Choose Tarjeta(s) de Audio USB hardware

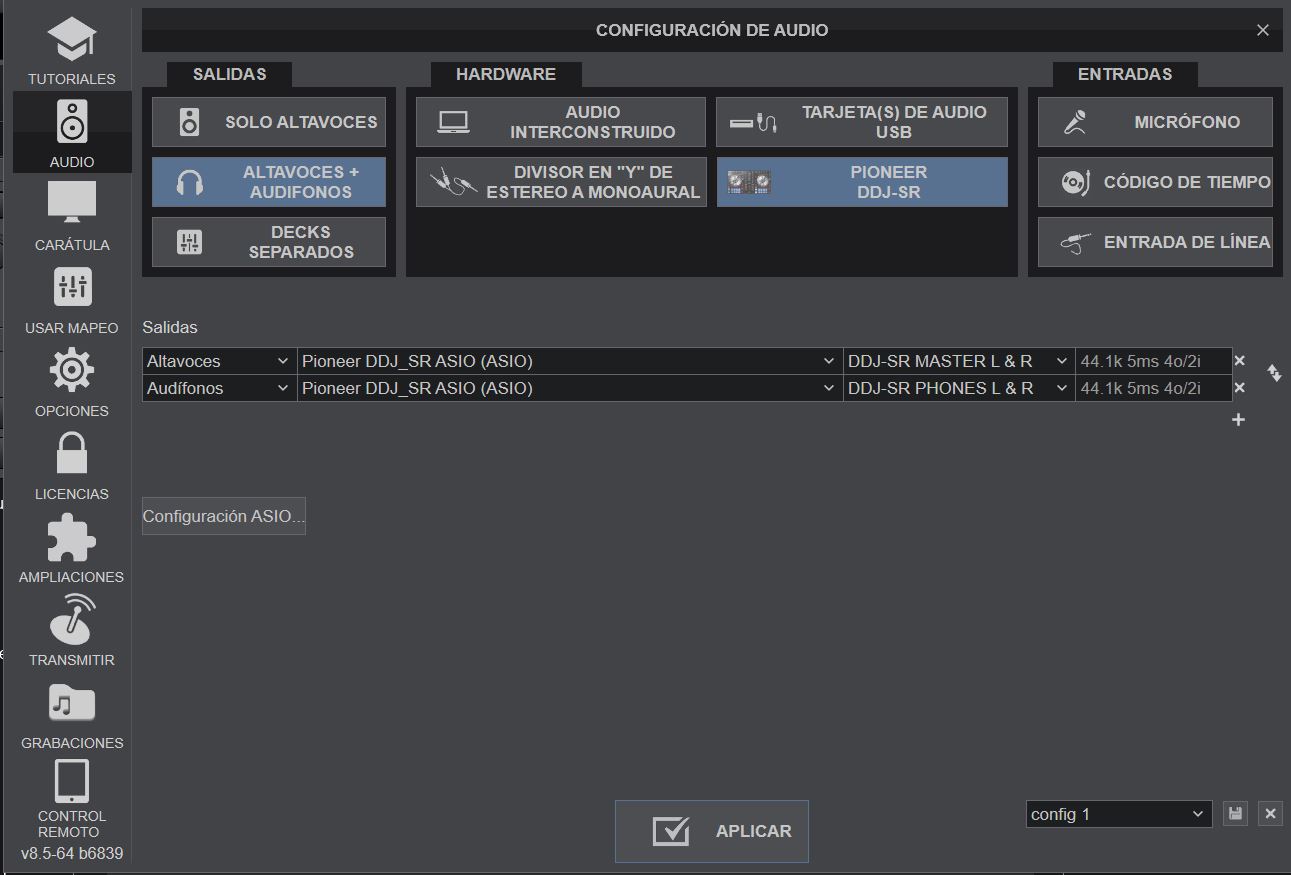862,122
